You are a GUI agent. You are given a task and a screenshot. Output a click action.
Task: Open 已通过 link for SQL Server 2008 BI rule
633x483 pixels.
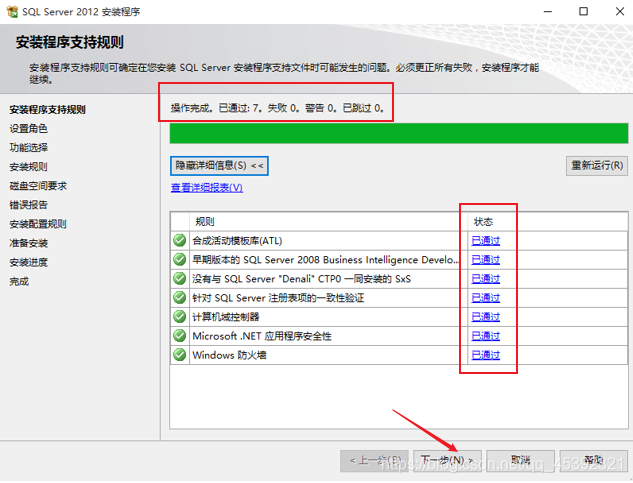tap(486, 260)
